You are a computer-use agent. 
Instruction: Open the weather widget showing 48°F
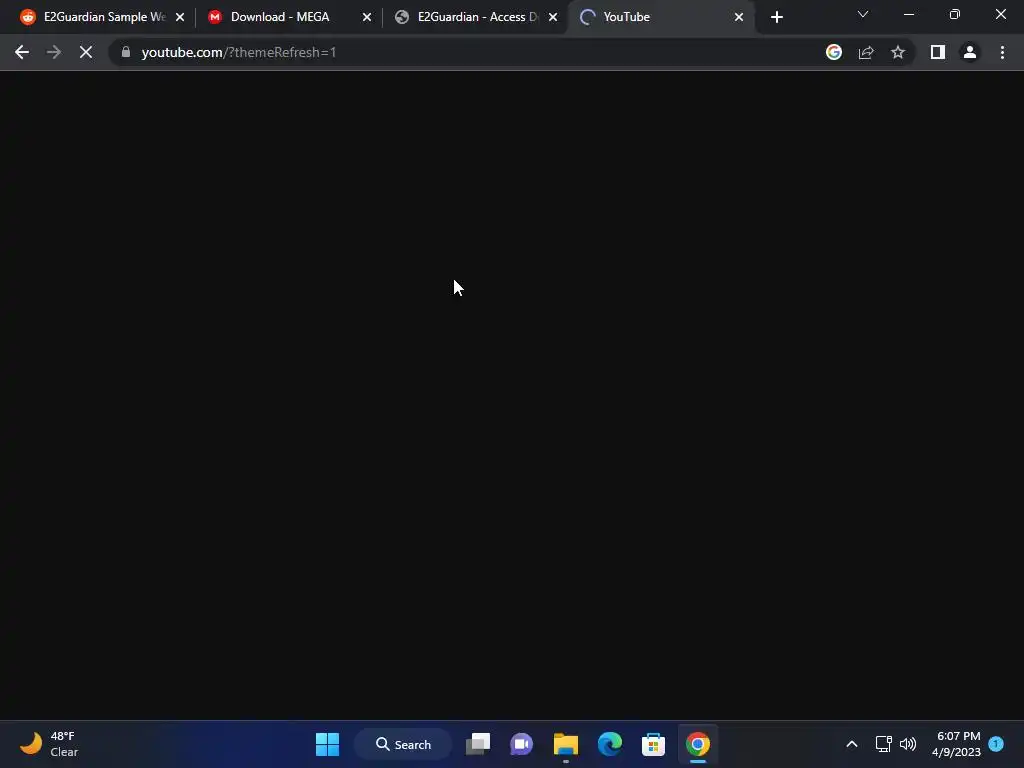point(48,744)
